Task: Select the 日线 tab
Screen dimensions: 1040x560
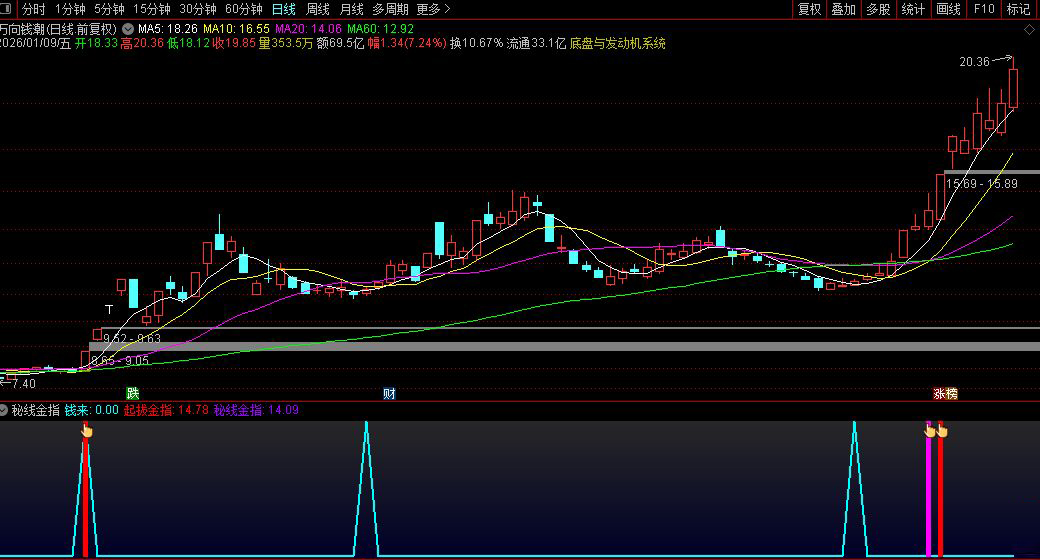Action: tap(284, 9)
